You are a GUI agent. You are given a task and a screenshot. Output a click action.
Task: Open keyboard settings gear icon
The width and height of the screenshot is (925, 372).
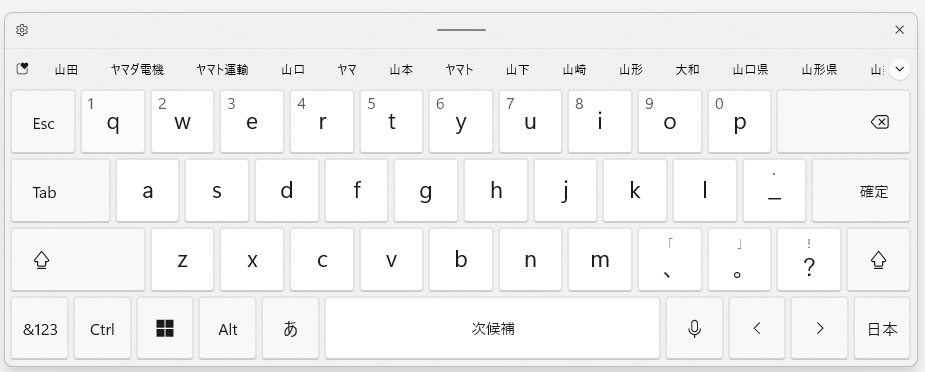(x=22, y=30)
